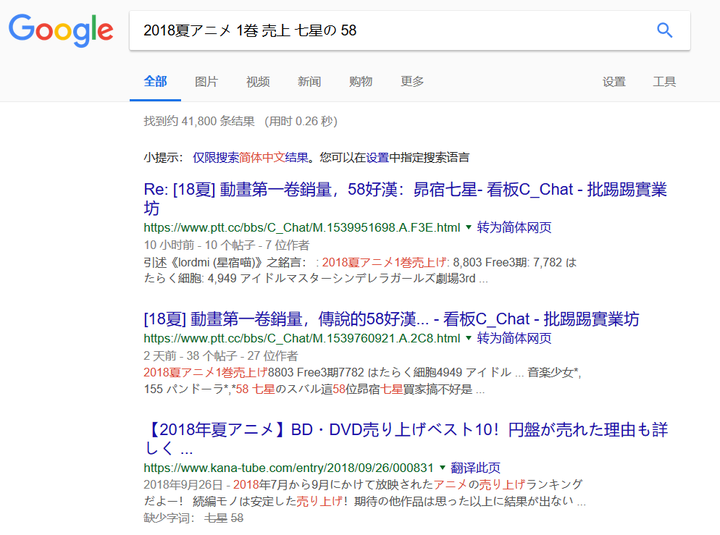Click the struck-through 七星 58 missing words
The width and height of the screenshot is (720, 535).
[x=224, y=518]
